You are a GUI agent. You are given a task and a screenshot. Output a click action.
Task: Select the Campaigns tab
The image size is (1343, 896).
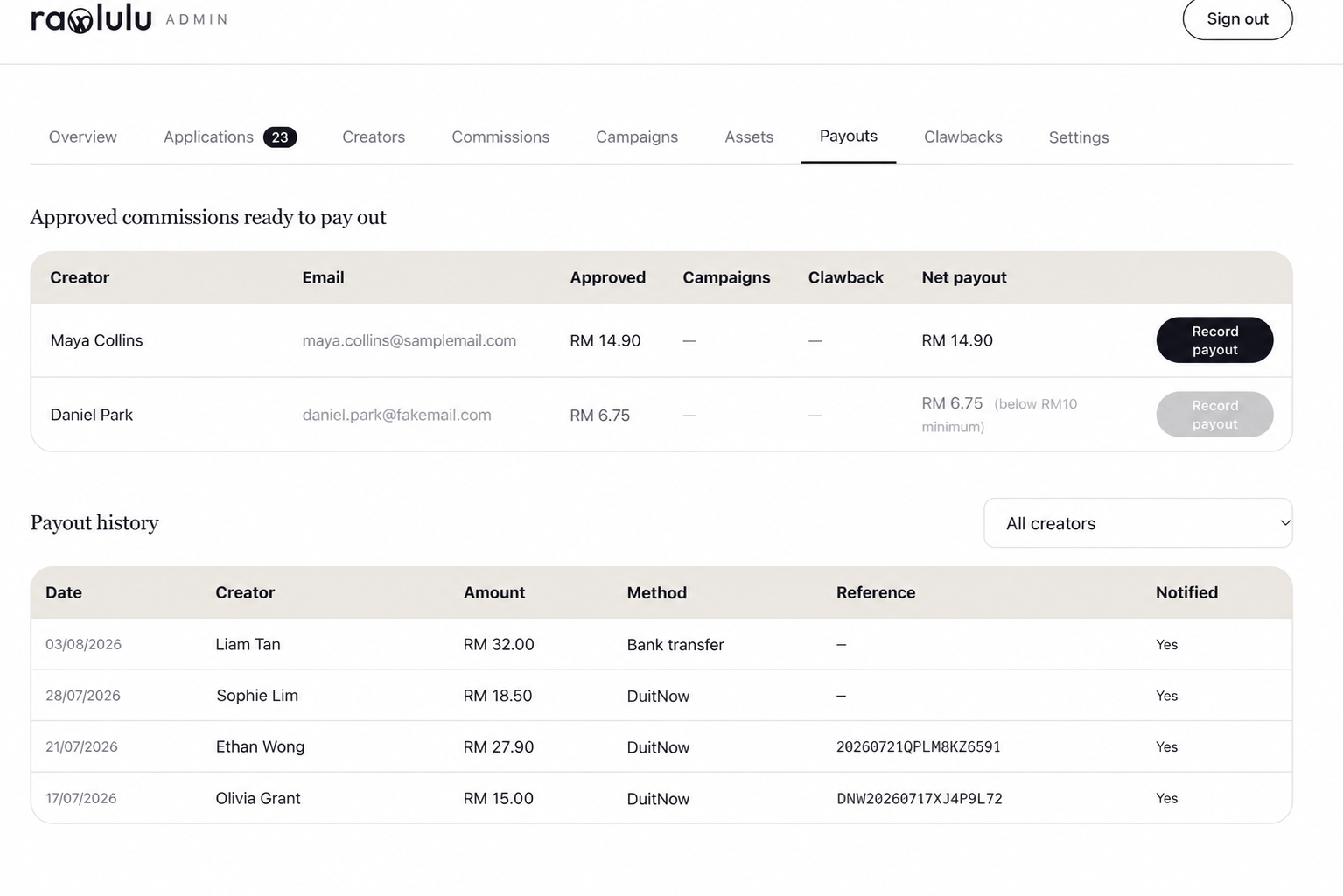(637, 136)
